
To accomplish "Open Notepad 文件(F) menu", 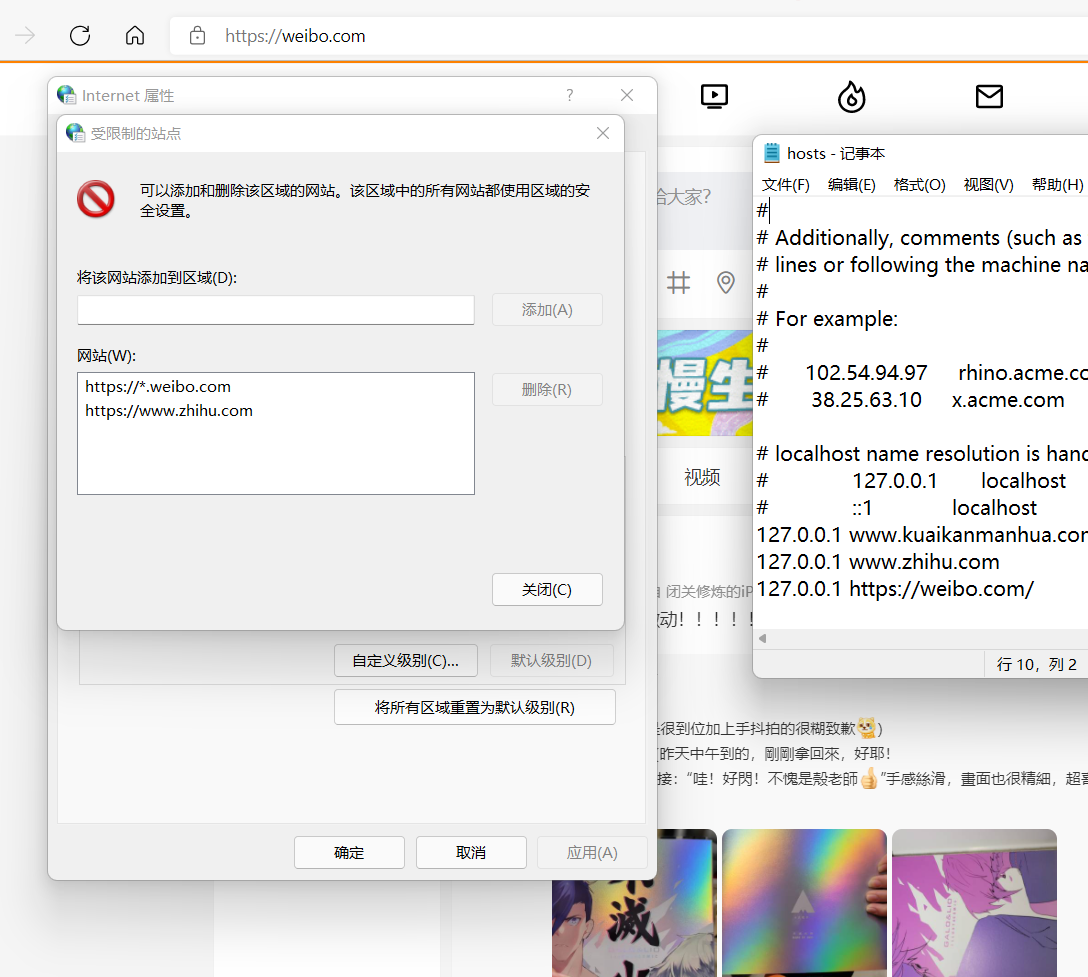I will point(785,185).
